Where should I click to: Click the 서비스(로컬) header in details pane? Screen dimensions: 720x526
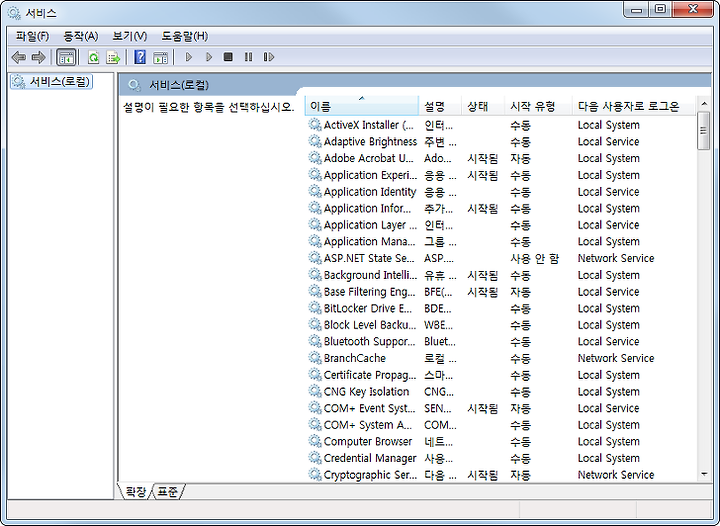179,85
